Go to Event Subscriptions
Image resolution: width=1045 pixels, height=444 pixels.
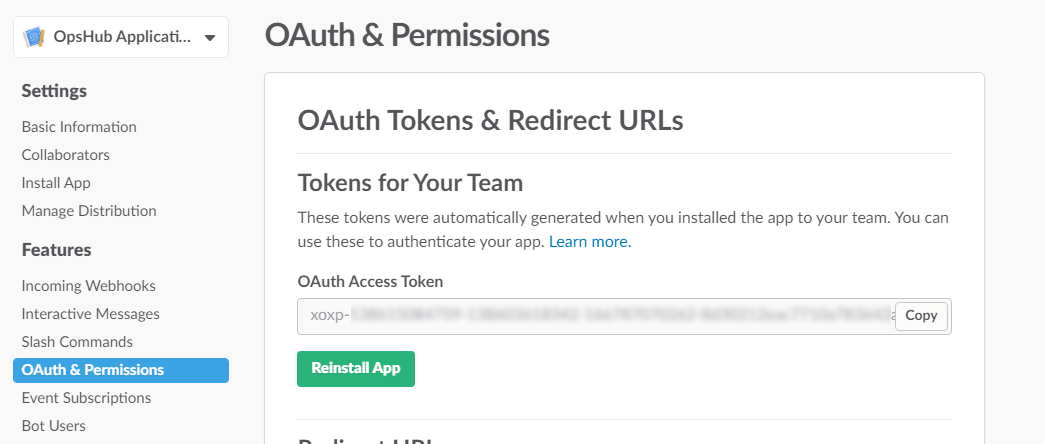pyautogui.click(x=86, y=398)
